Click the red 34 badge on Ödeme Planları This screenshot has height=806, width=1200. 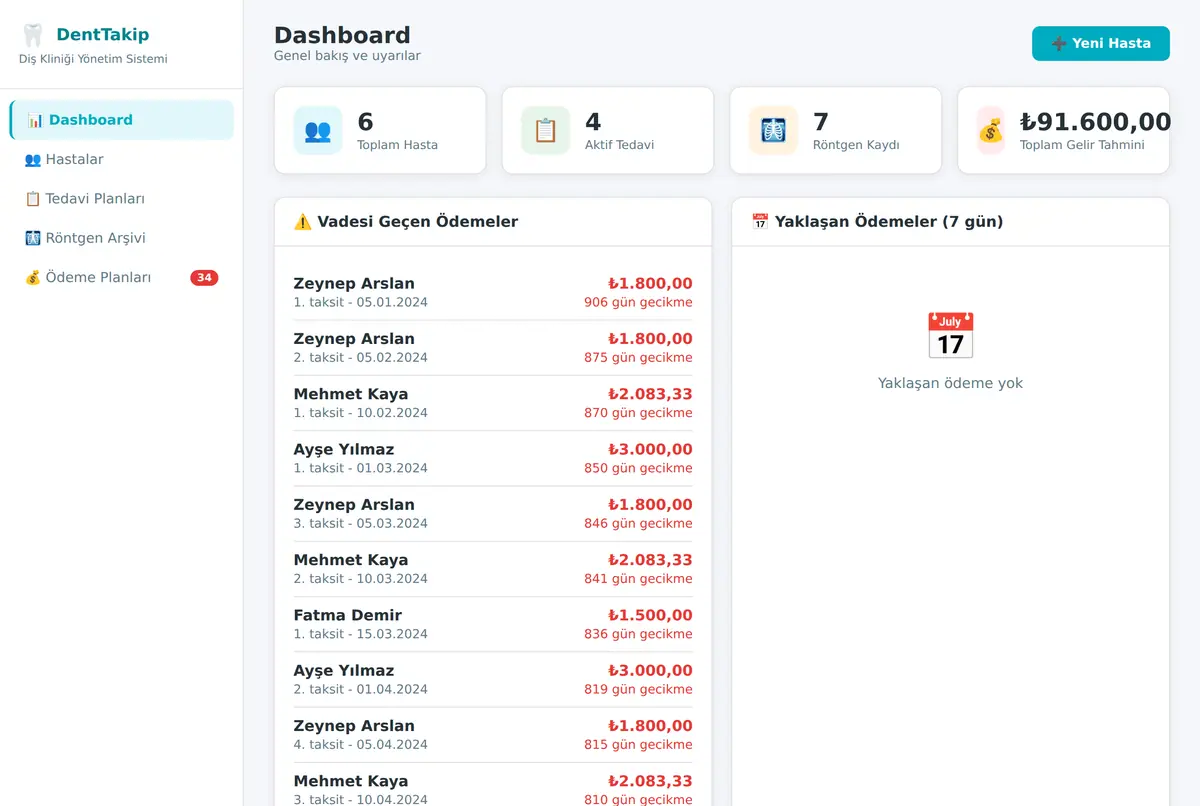(204, 278)
